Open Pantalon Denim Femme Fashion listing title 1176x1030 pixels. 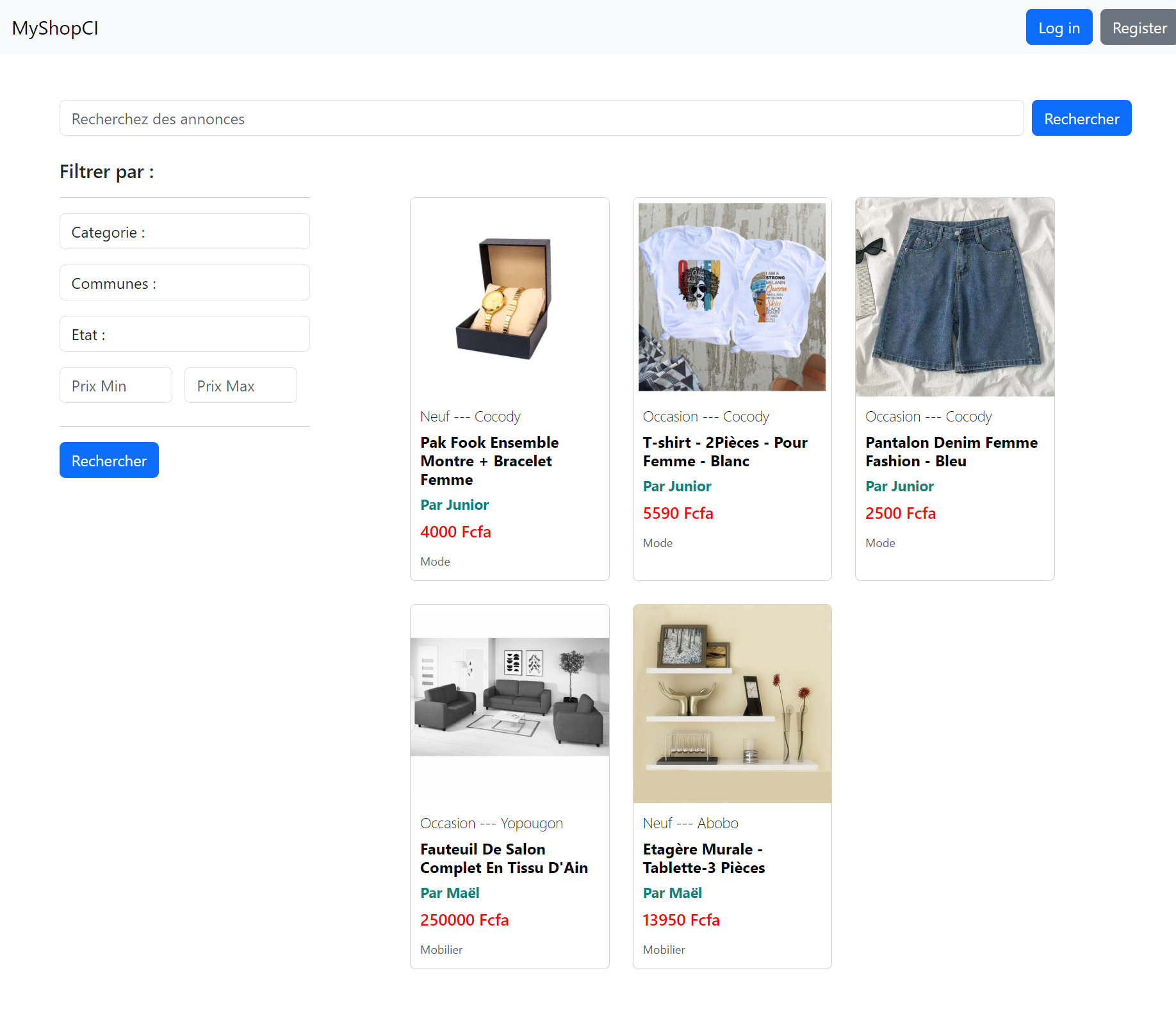click(951, 452)
